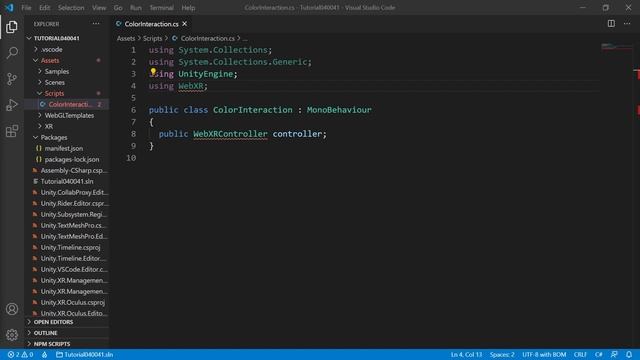Expand the WebGLTemplates folder
The image size is (640, 360).
tap(69, 116)
